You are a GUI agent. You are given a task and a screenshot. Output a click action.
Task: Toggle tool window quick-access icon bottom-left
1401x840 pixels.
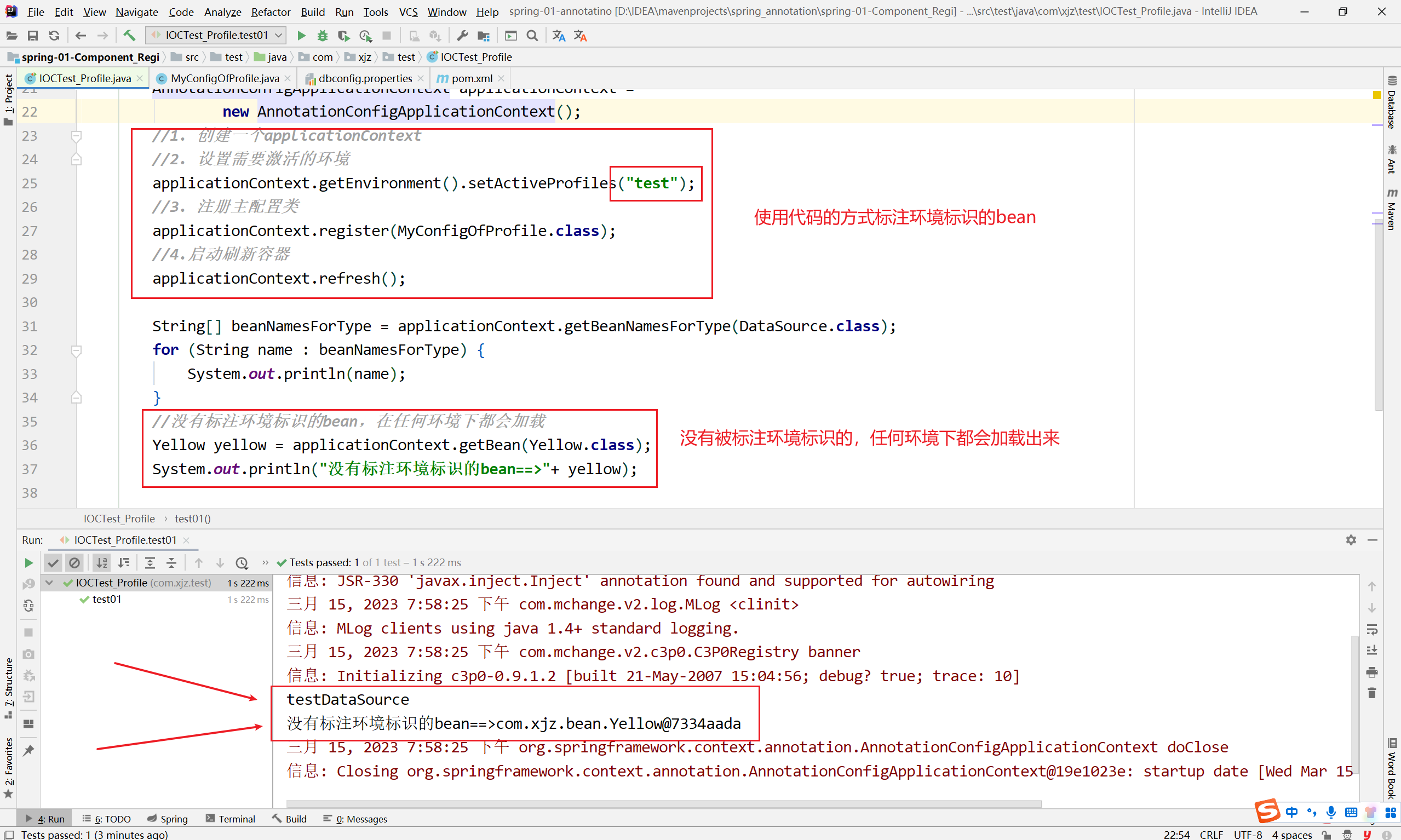[x=9, y=835]
